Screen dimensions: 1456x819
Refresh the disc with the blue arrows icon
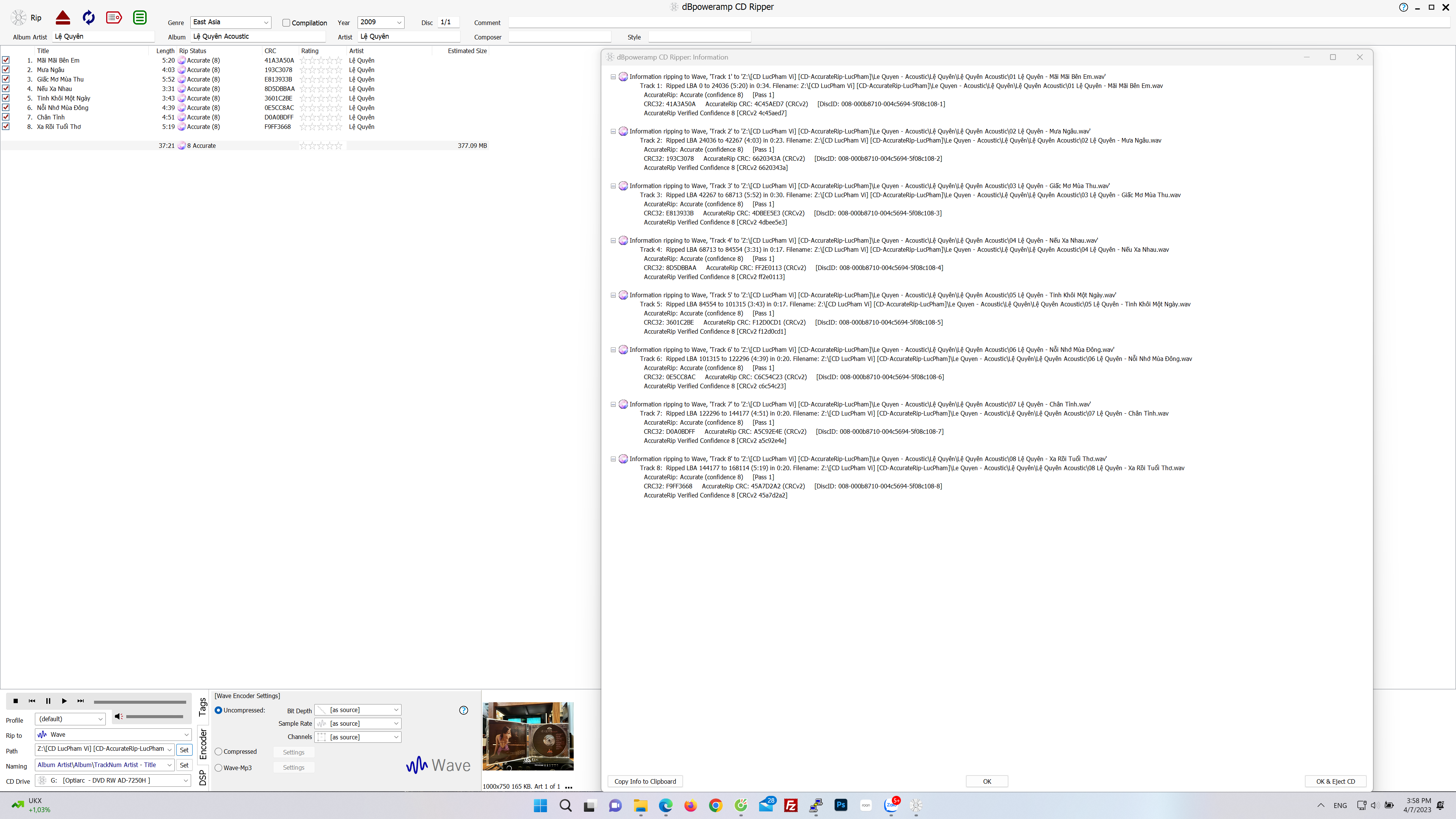[x=89, y=17]
